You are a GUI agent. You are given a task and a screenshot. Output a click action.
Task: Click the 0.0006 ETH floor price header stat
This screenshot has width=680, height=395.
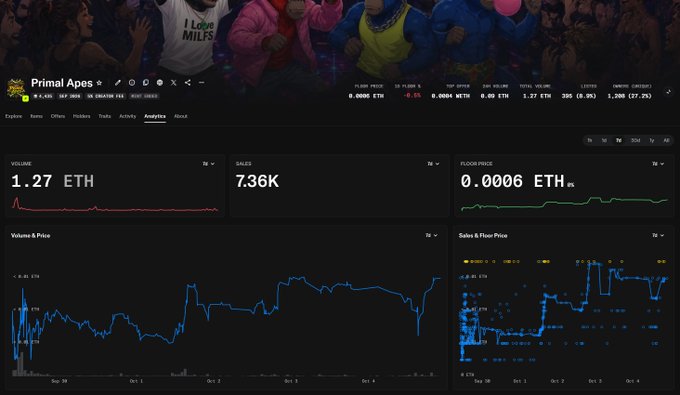pos(366,96)
